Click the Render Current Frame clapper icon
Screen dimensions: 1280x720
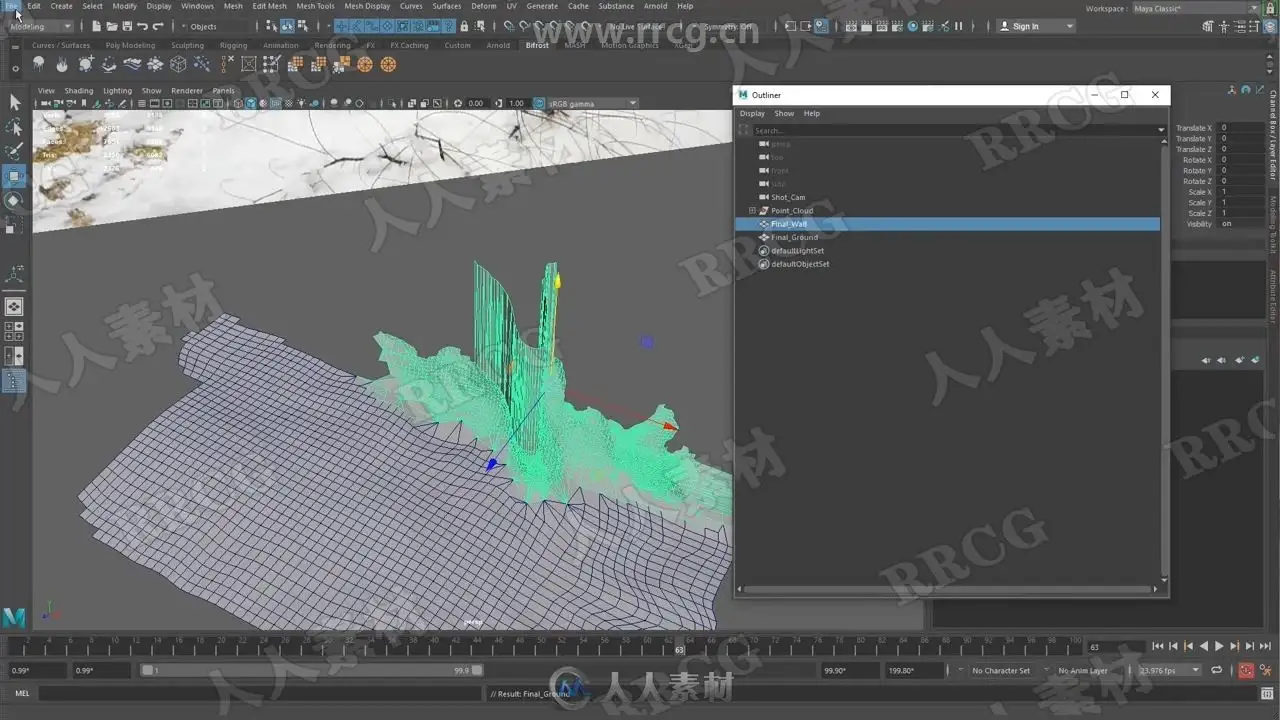[x=866, y=26]
